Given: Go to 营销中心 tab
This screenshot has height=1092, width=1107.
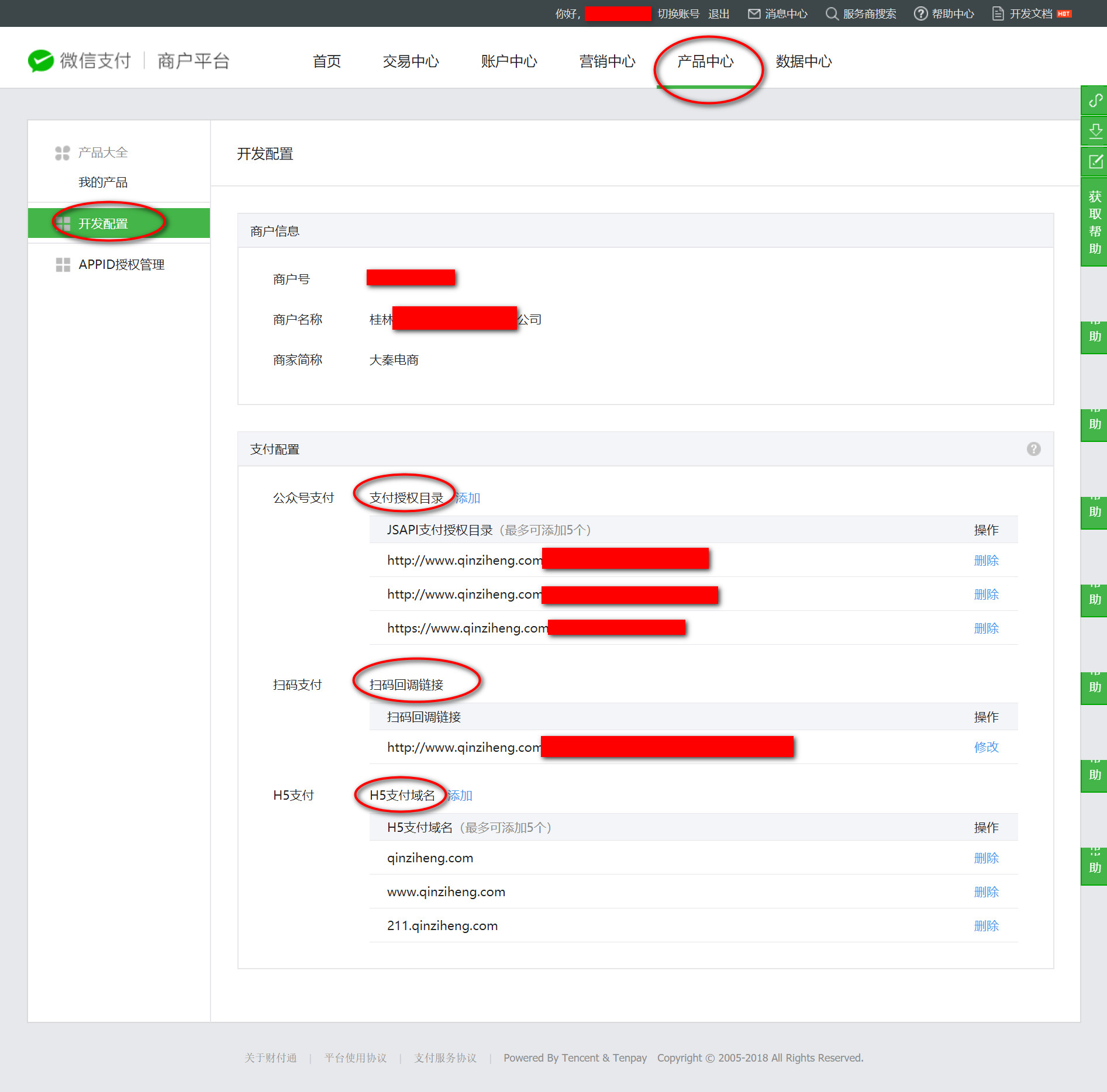Looking at the screenshot, I should [608, 61].
